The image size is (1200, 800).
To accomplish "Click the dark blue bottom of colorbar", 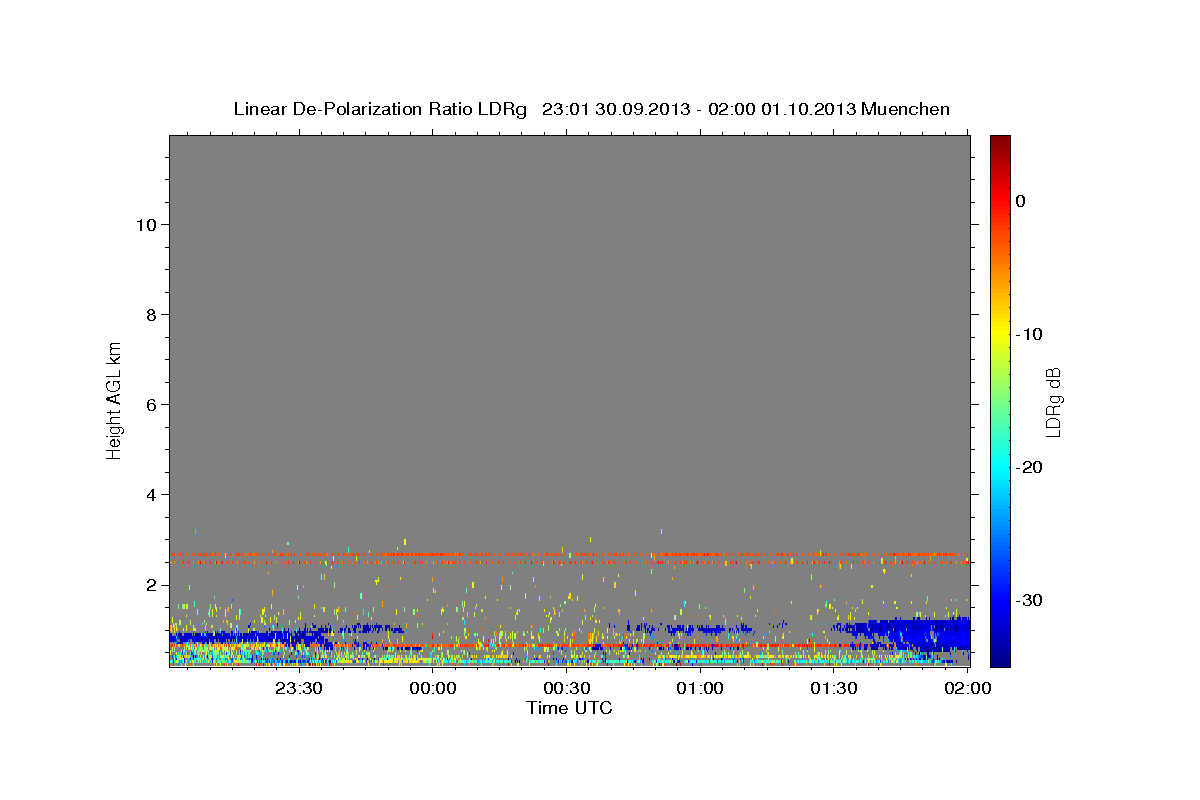I will (1000, 655).
